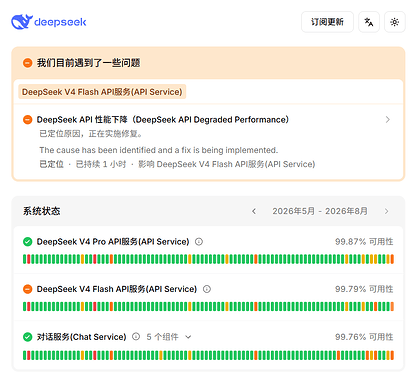Click the 99.87% 可用性 value
Image resolution: width=411 pixels, height=375 pixels.
pos(364,241)
